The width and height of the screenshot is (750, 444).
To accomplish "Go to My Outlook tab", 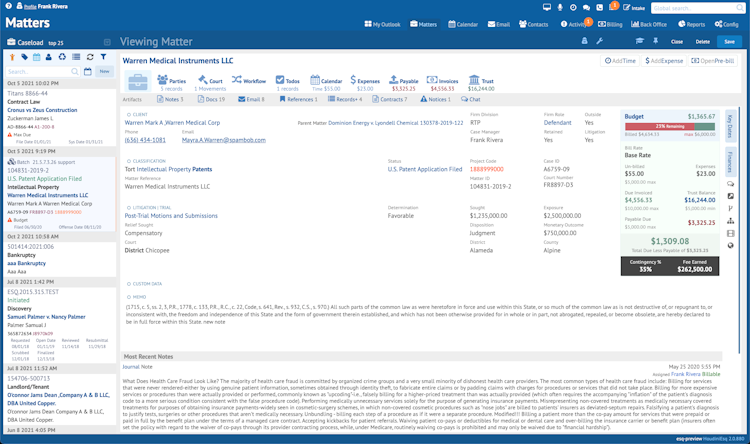I will pyautogui.click(x=382, y=24).
